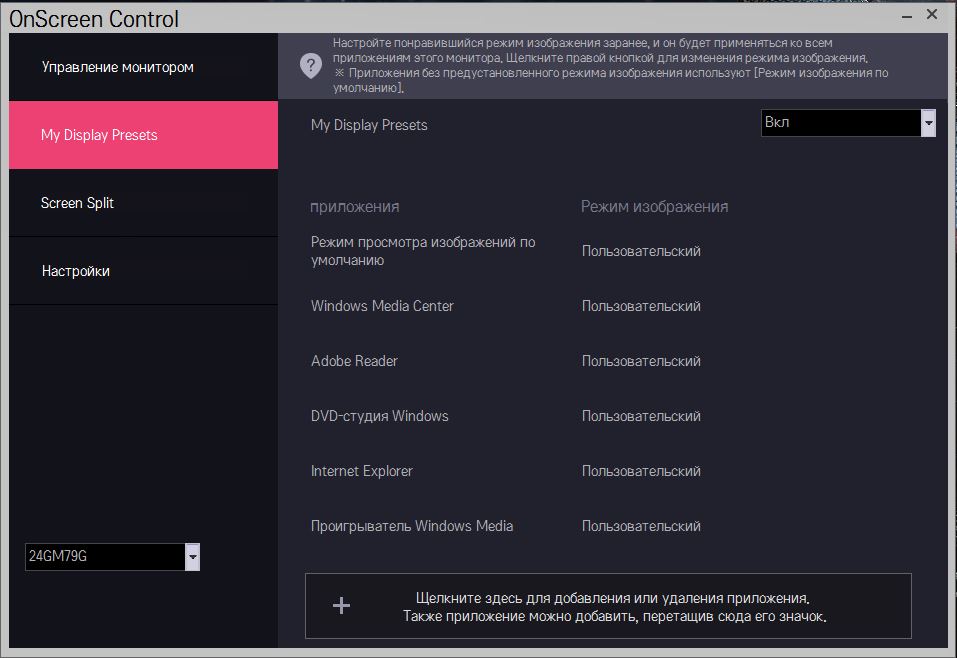Select the Windows Media Center application row

(x=382, y=306)
